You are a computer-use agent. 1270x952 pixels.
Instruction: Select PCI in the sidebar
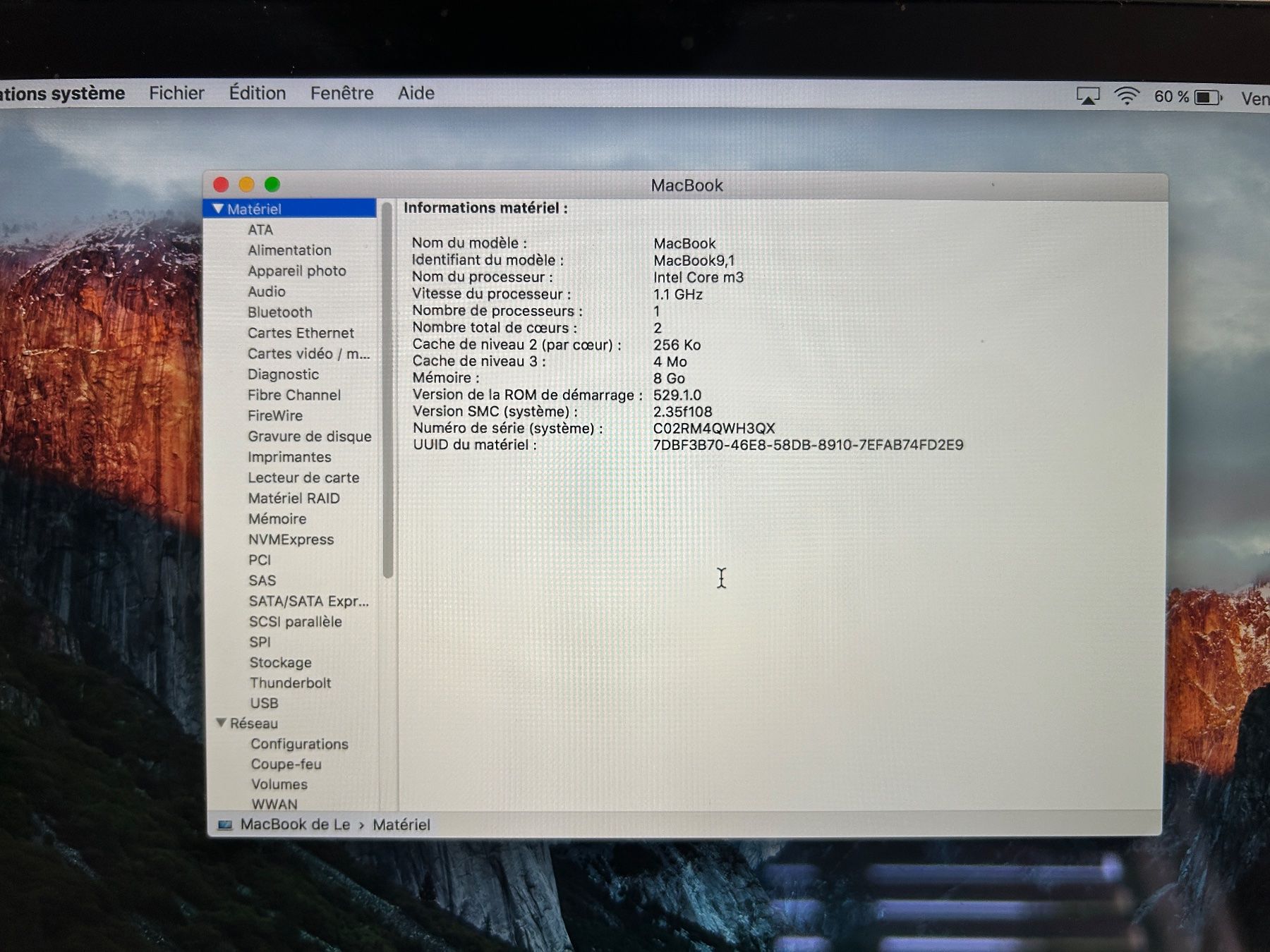(x=260, y=560)
